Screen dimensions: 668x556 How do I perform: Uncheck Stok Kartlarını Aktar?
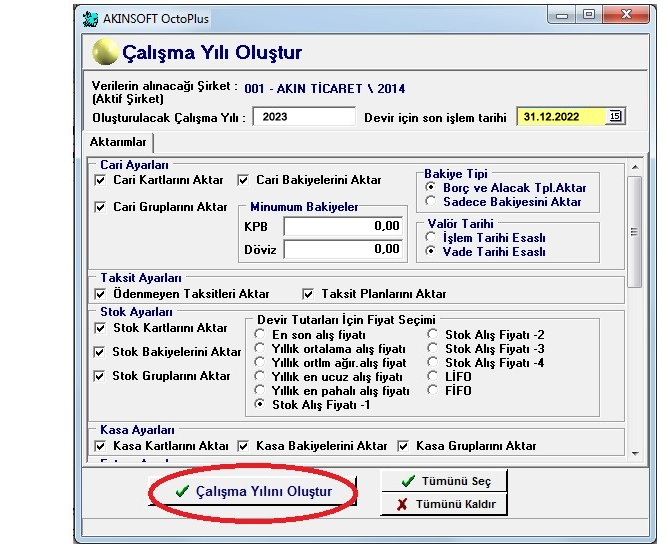(100, 328)
